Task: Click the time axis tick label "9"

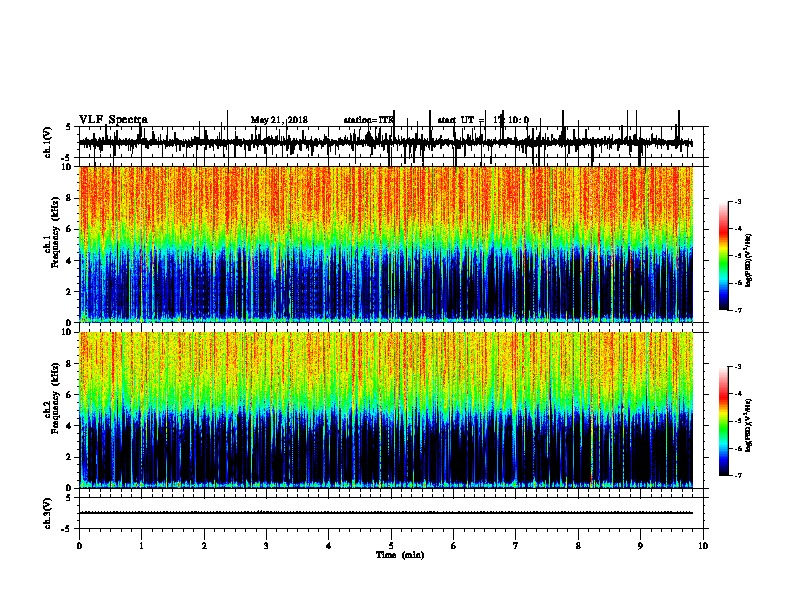Action: click(x=640, y=546)
